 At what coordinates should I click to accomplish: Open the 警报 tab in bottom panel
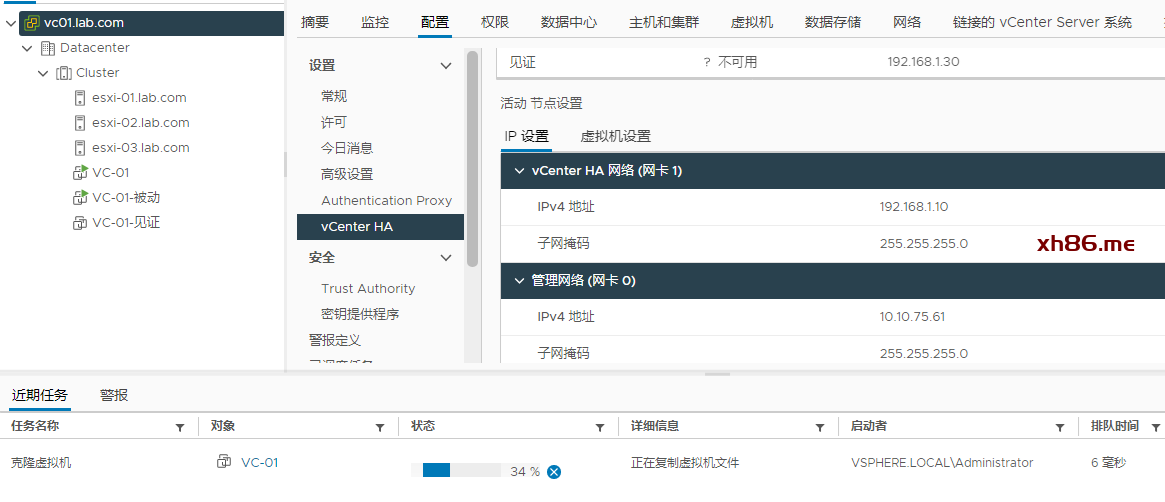[114, 395]
